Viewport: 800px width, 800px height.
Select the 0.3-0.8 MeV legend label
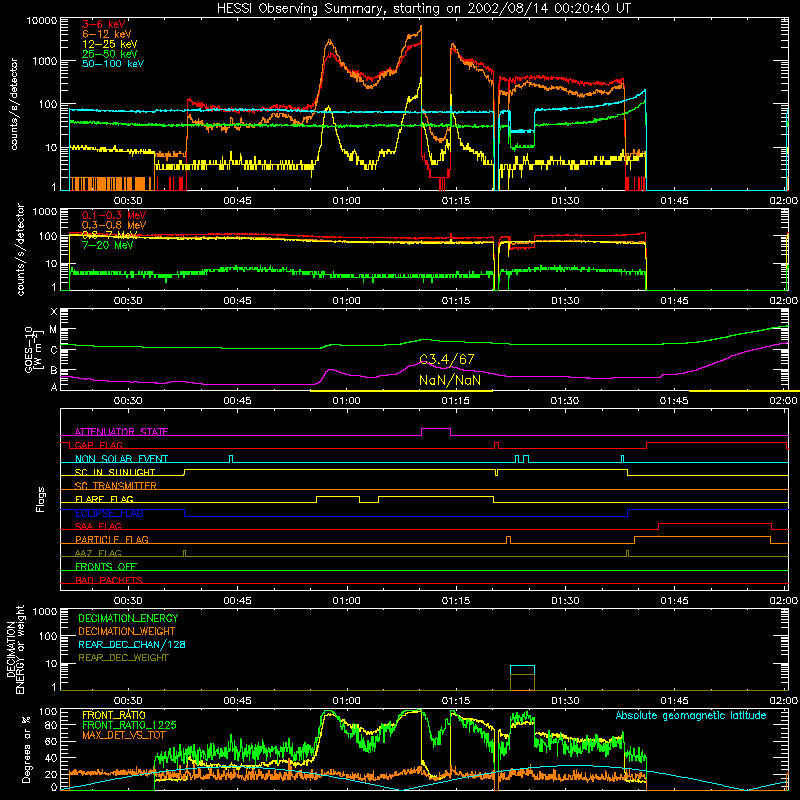click(x=114, y=225)
